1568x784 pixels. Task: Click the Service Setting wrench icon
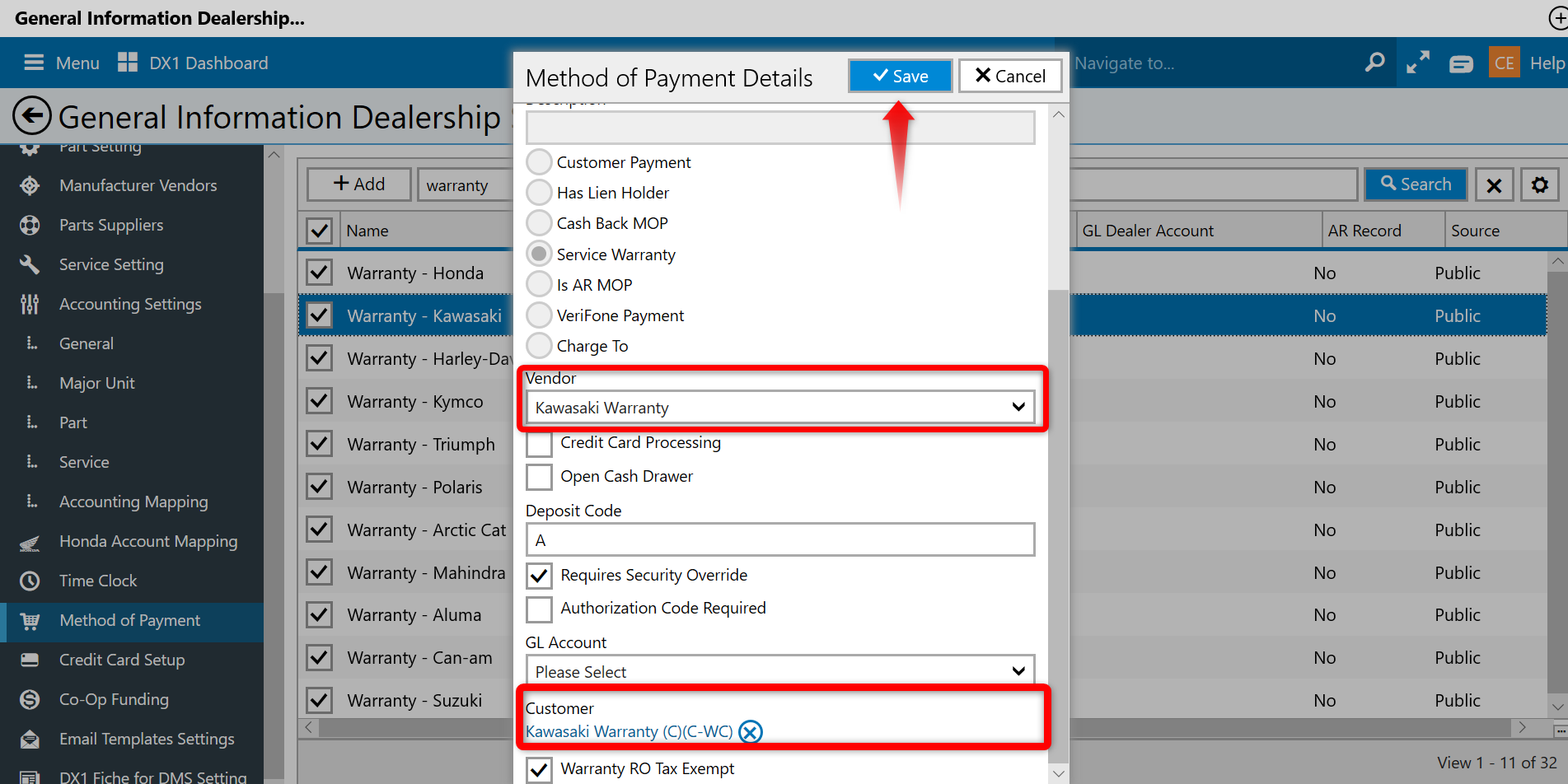(30, 264)
